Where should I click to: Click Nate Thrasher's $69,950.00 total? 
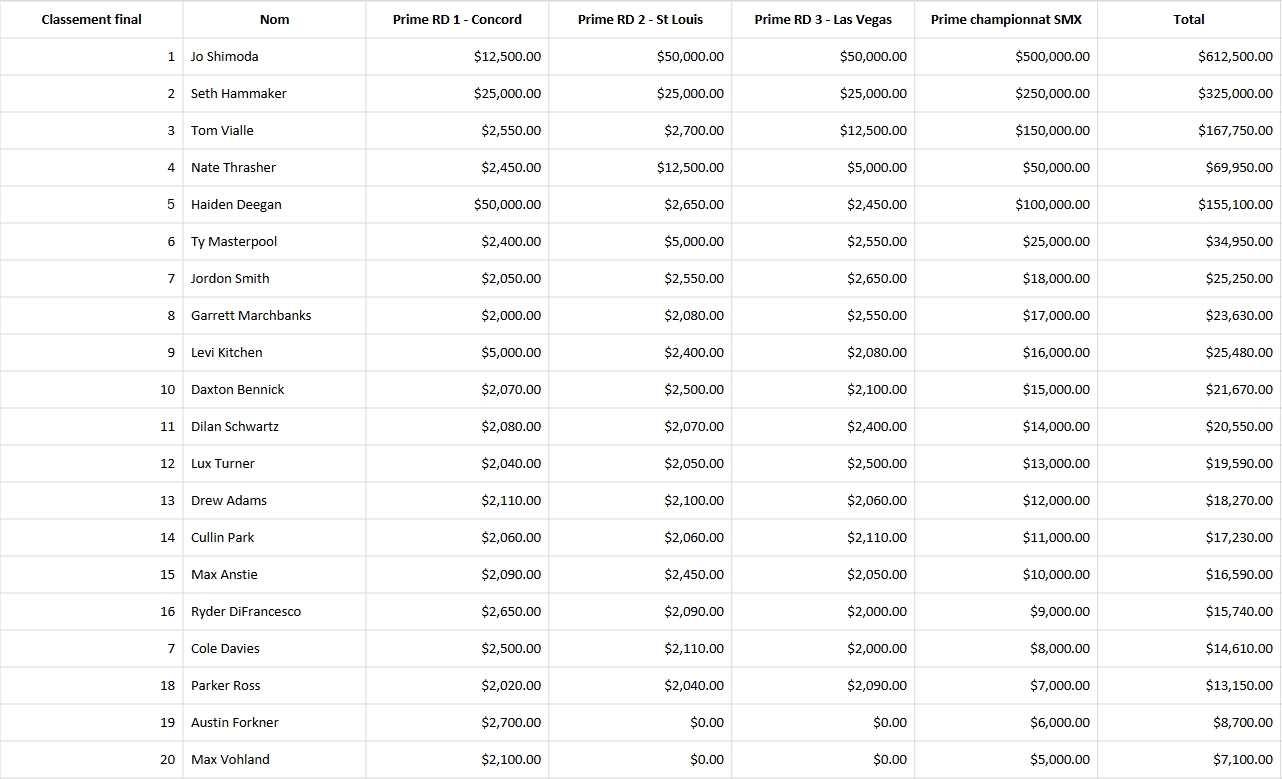tap(1189, 167)
